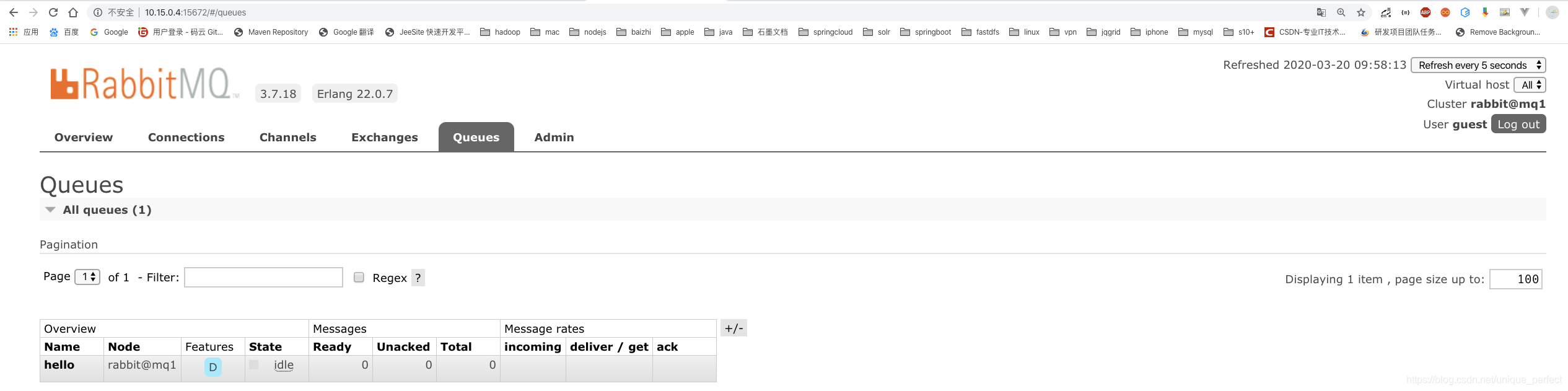Open the hello queue link
This screenshot has height=391, width=1568.
click(59, 364)
